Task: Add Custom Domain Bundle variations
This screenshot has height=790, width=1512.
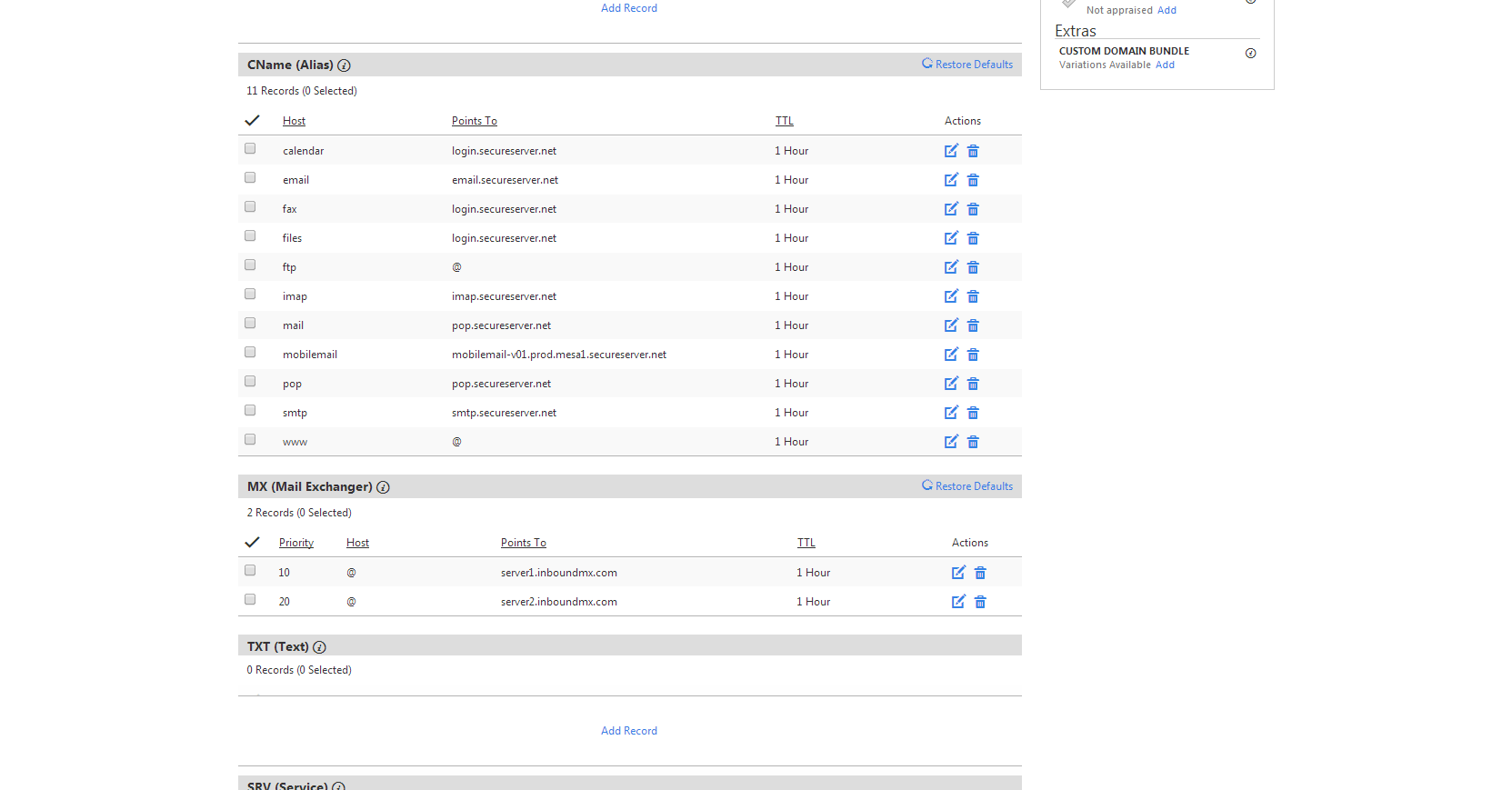Action: [x=1166, y=65]
